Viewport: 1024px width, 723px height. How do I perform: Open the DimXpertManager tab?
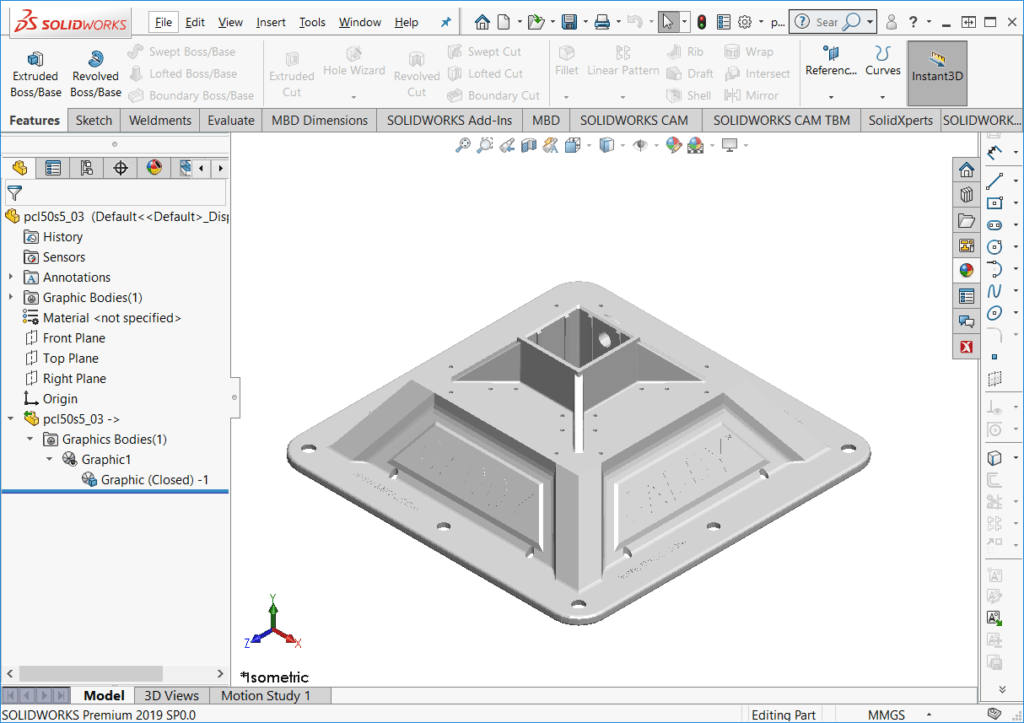tap(120, 168)
